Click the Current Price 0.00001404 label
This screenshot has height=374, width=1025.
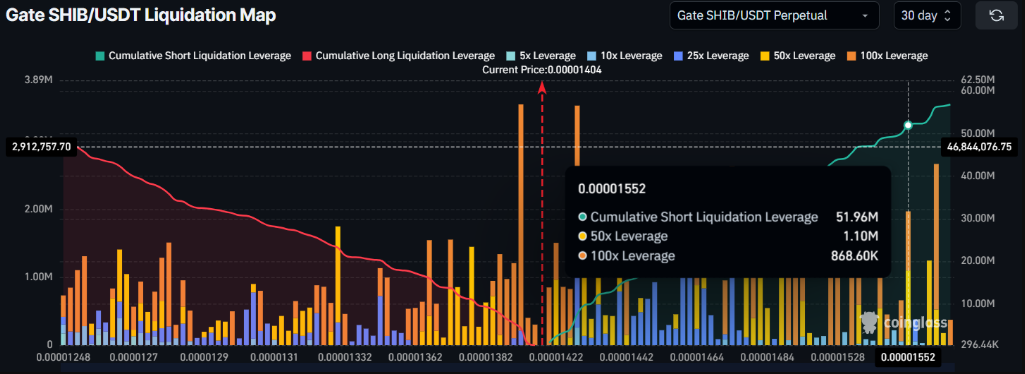click(542, 69)
